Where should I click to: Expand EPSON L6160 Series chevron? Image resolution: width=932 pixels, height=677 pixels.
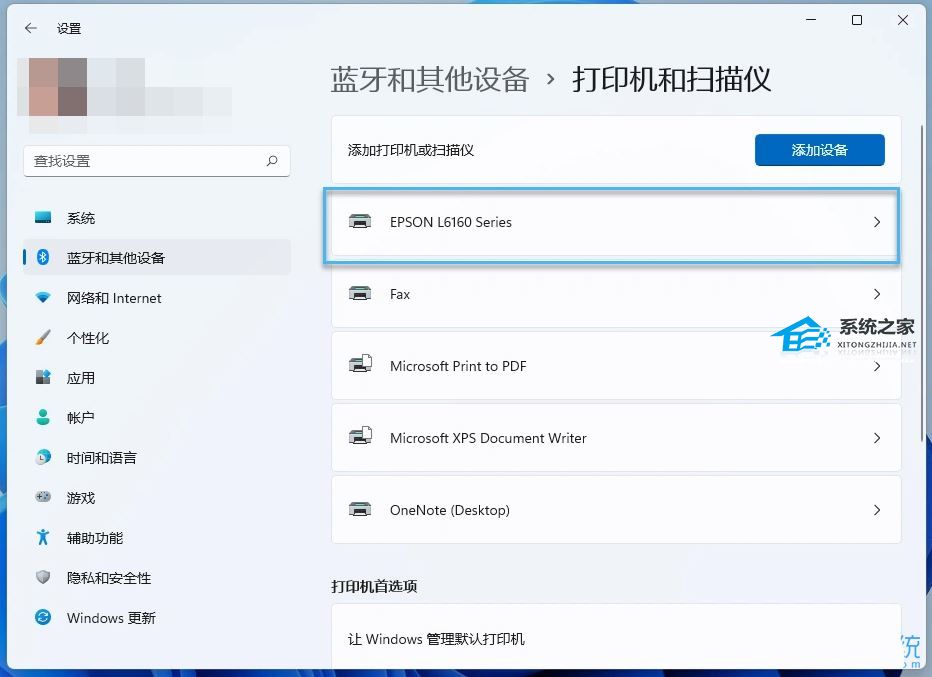coord(877,222)
